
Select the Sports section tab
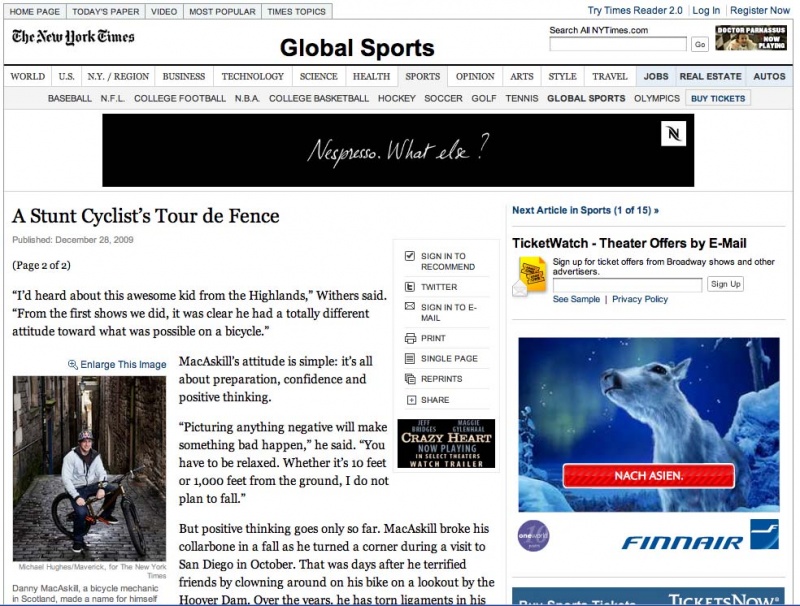click(422, 77)
